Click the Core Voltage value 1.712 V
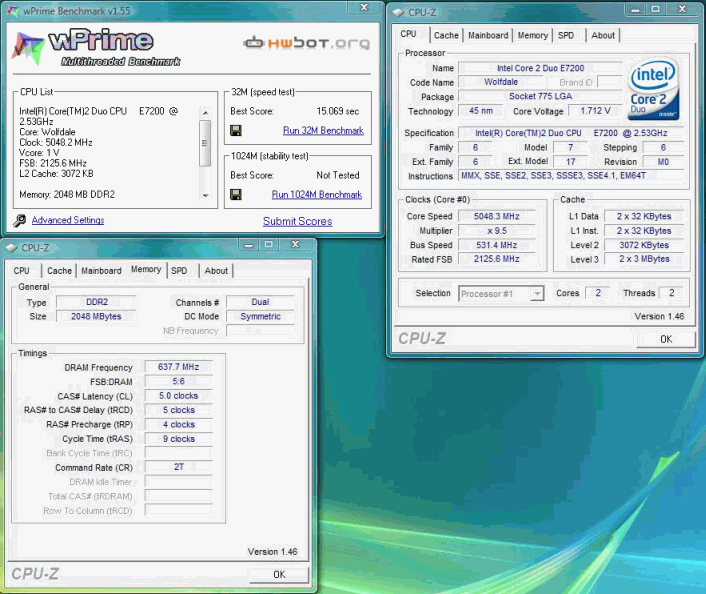Screen dimensions: 706x594 click(595, 111)
